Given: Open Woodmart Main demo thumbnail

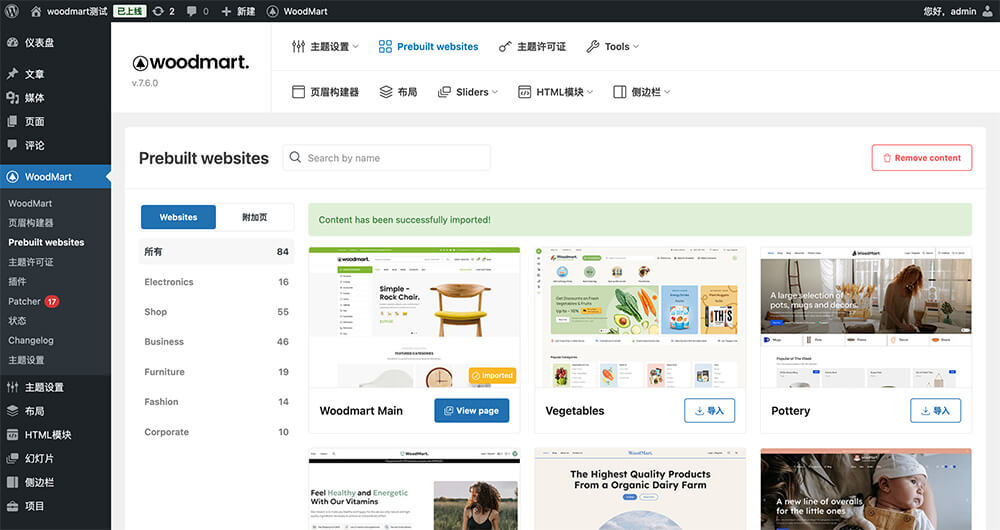Looking at the screenshot, I should click(x=414, y=317).
